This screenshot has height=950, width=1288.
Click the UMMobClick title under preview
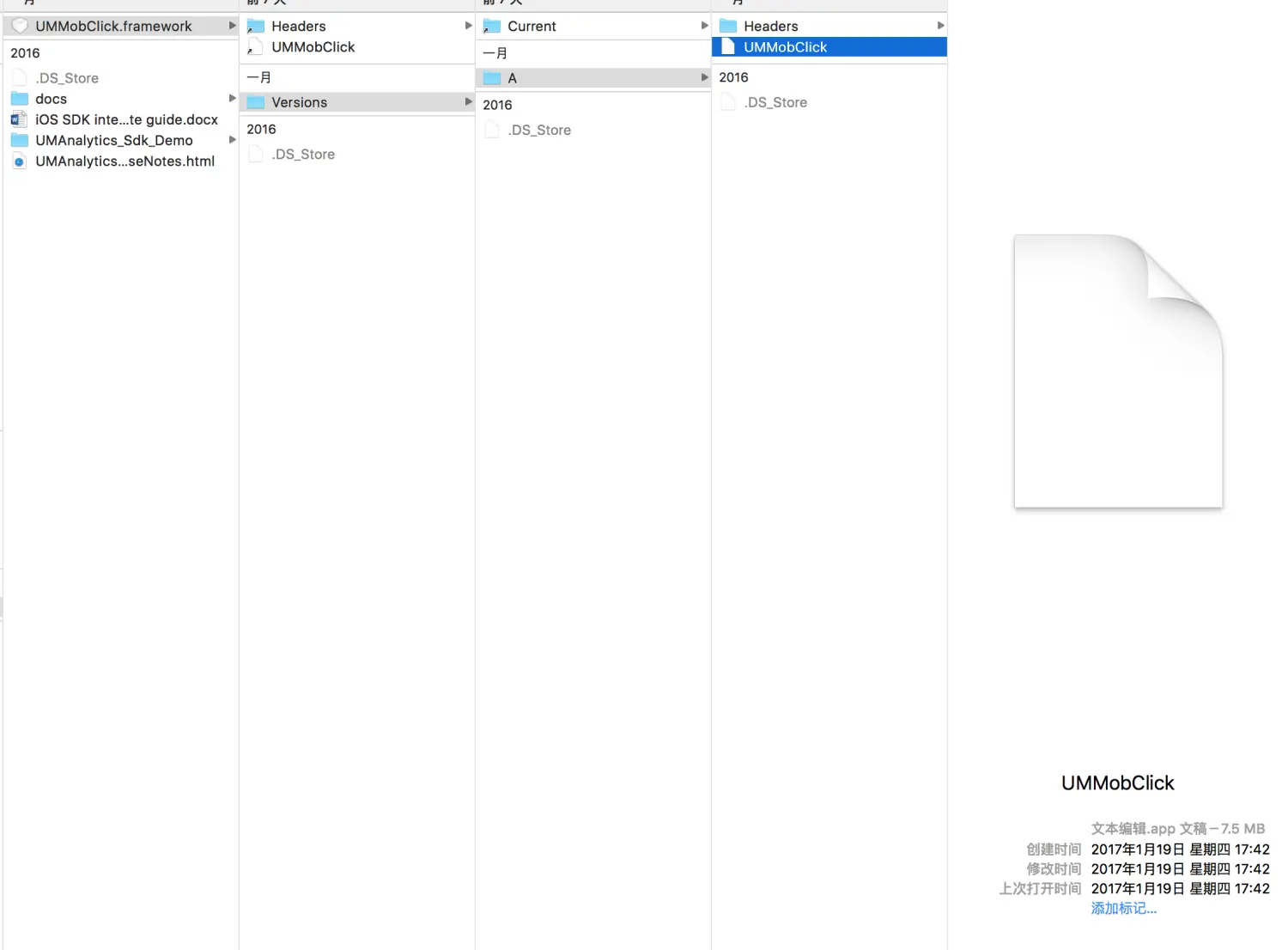(x=1117, y=783)
